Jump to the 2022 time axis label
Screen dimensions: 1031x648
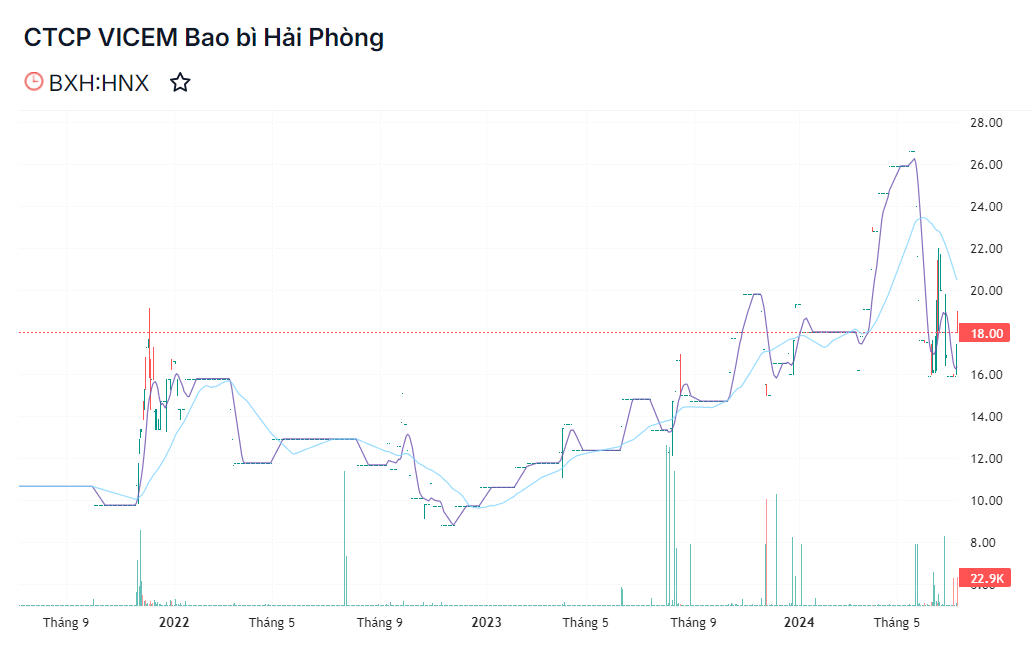(174, 623)
